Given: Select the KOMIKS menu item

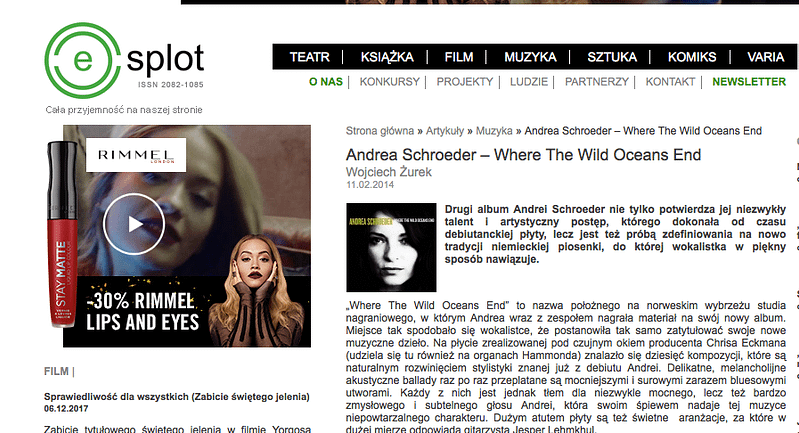Looking at the screenshot, I should click(692, 57).
